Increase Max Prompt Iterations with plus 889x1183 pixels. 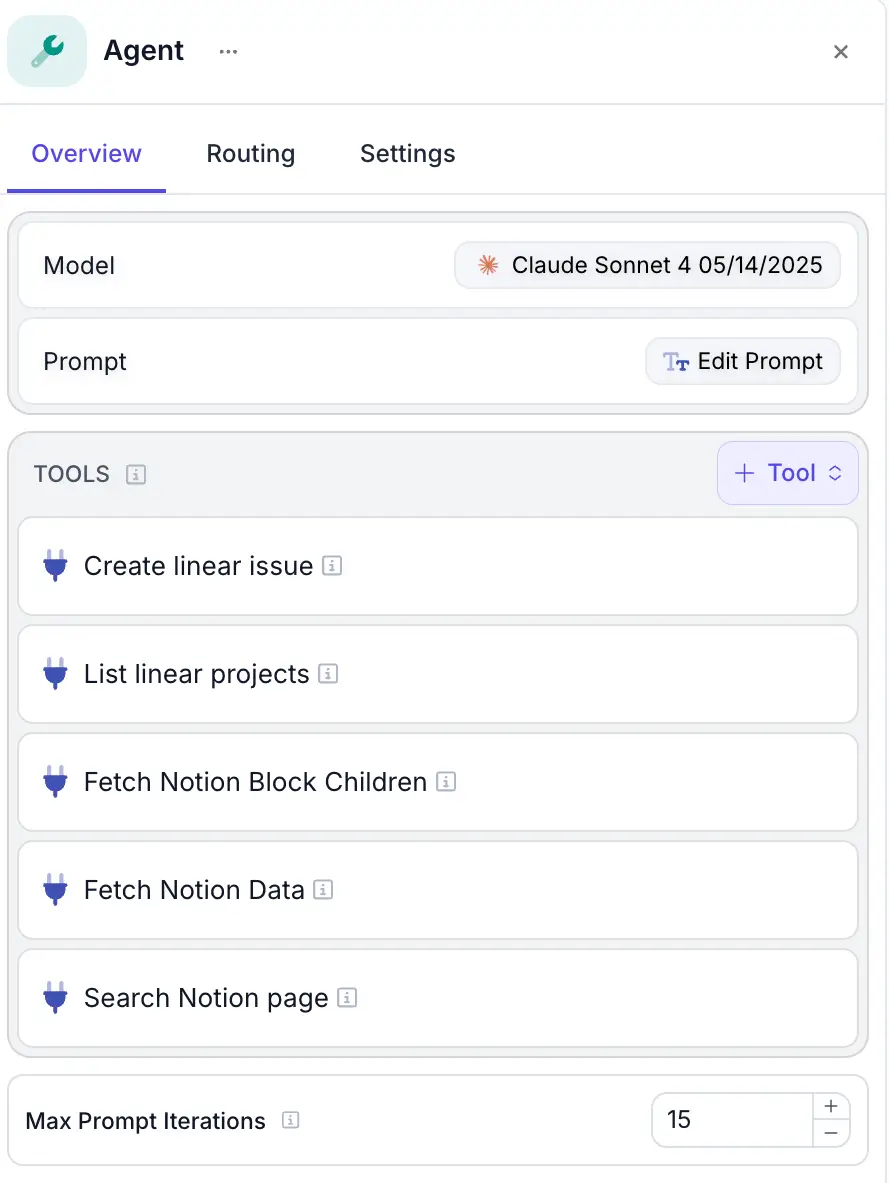[x=831, y=1107]
